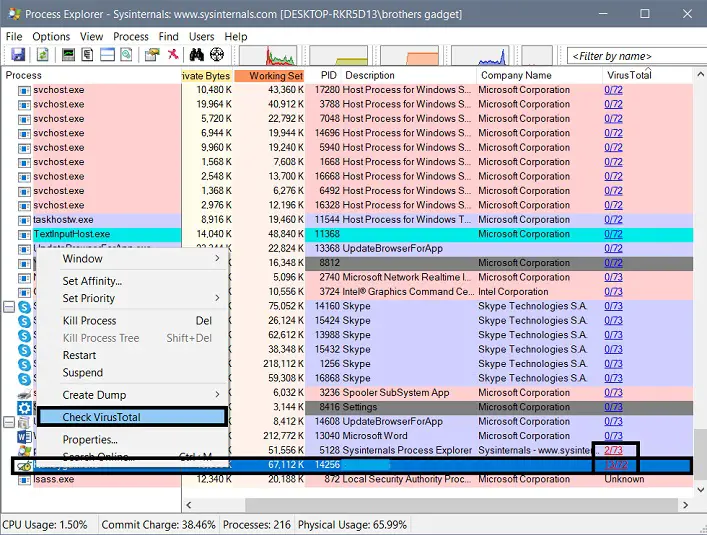Open the 0/72 VirusTotal link for TextInputHost.exe
Viewport: 707px width, 535px height.
click(x=613, y=234)
